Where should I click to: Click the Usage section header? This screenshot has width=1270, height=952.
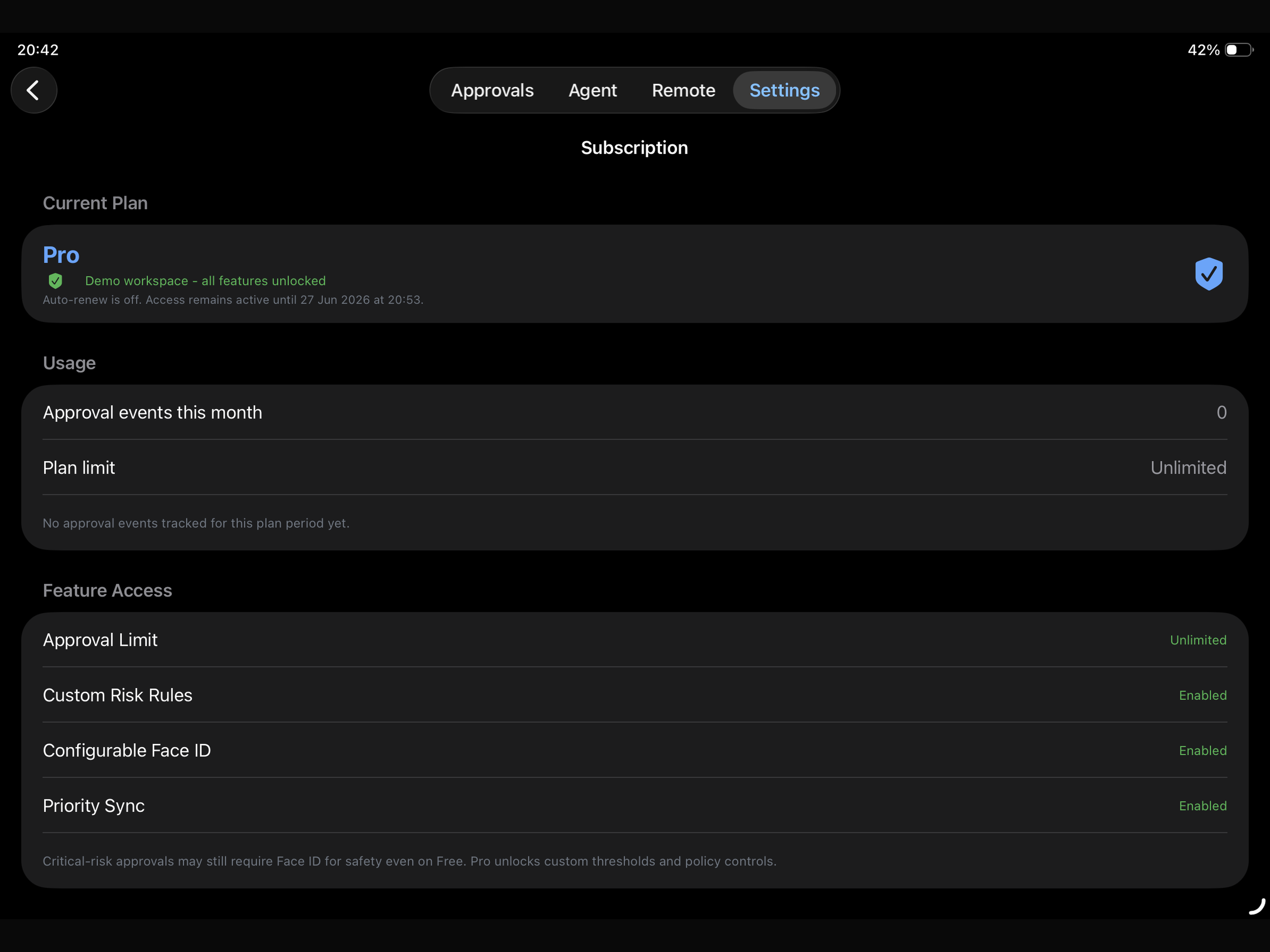pyautogui.click(x=69, y=363)
